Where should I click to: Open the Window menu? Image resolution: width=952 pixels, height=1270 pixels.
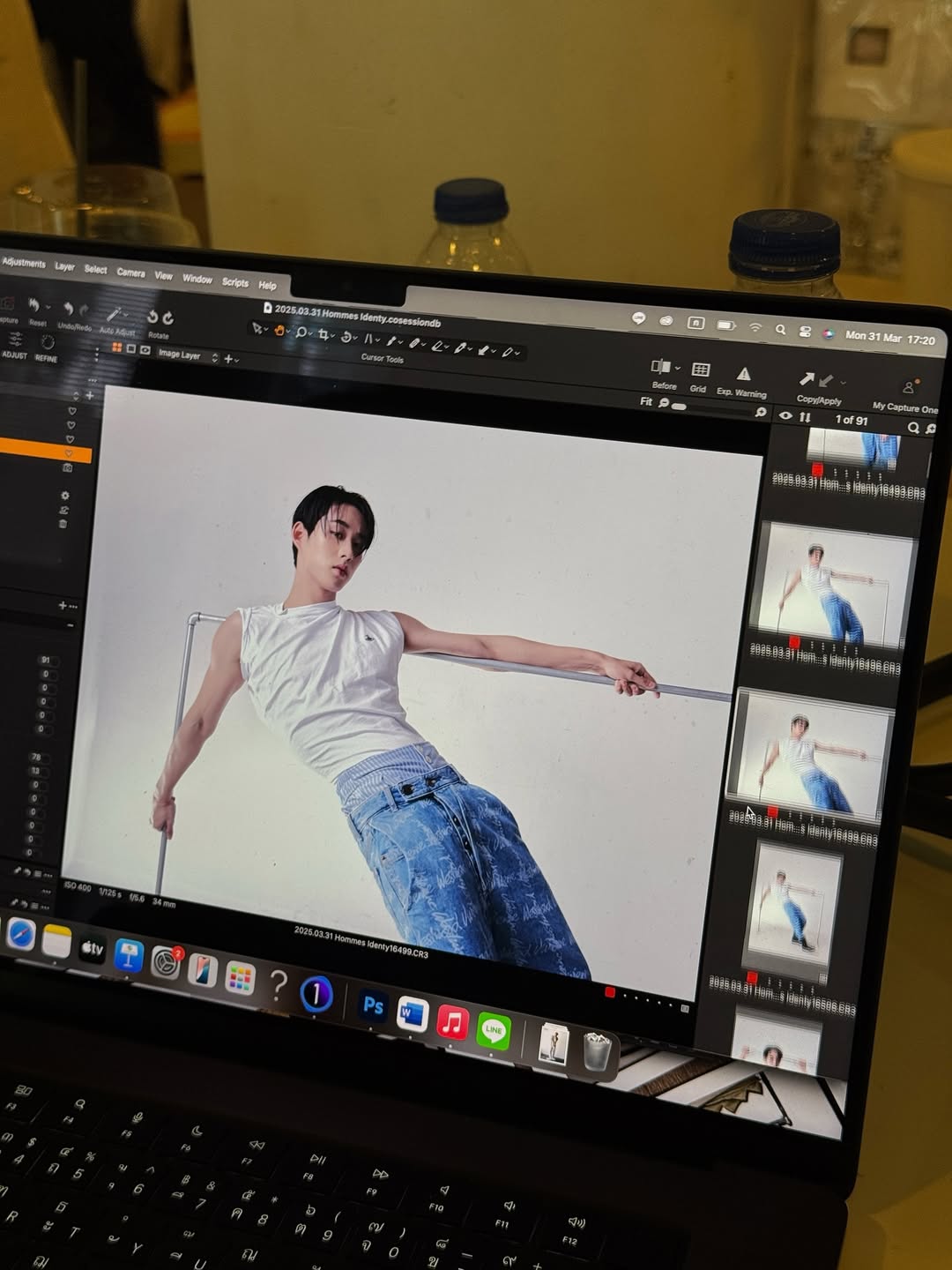tap(197, 279)
